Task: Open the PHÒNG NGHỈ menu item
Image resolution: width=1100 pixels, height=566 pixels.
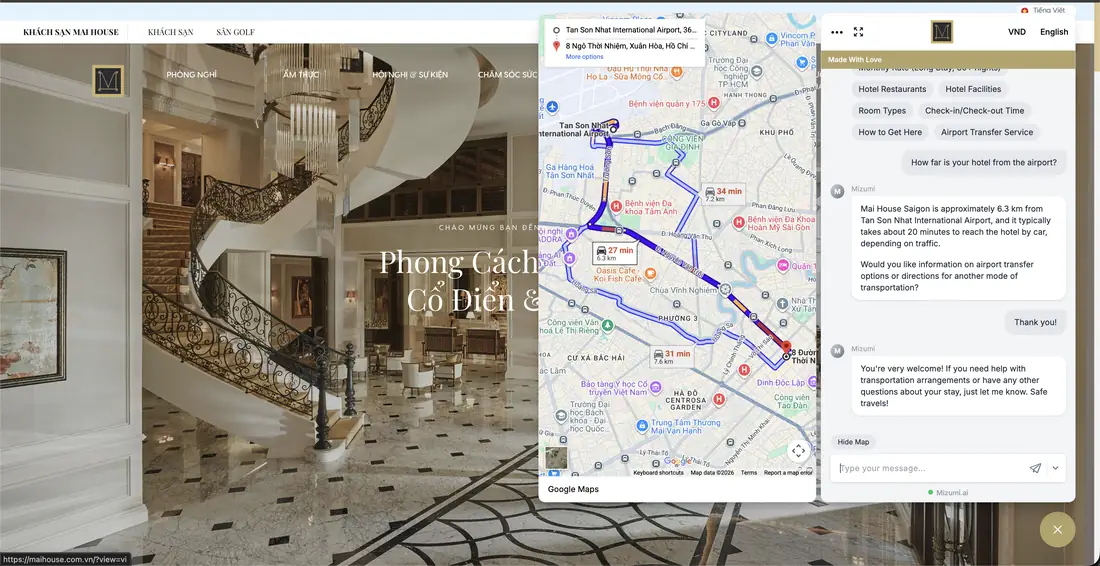Action: click(x=192, y=75)
